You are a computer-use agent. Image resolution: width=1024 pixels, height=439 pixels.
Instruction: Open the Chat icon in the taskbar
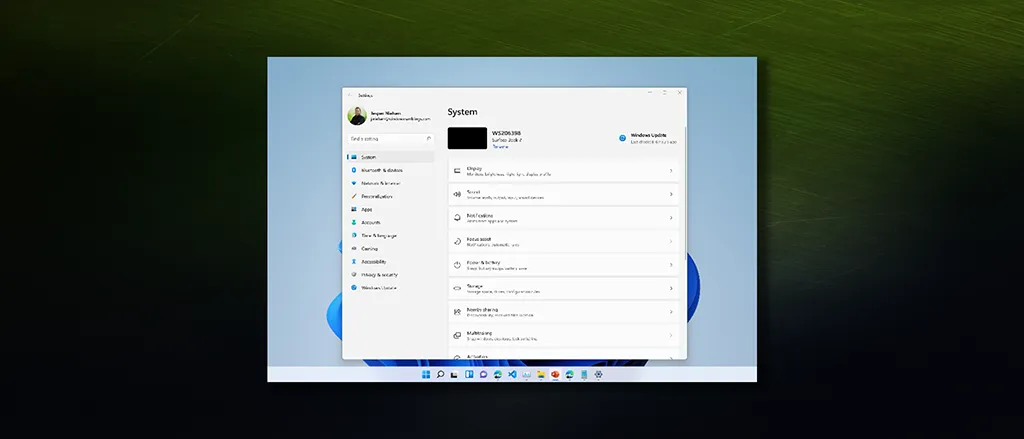pyautogui.click(x=483, y=374)
